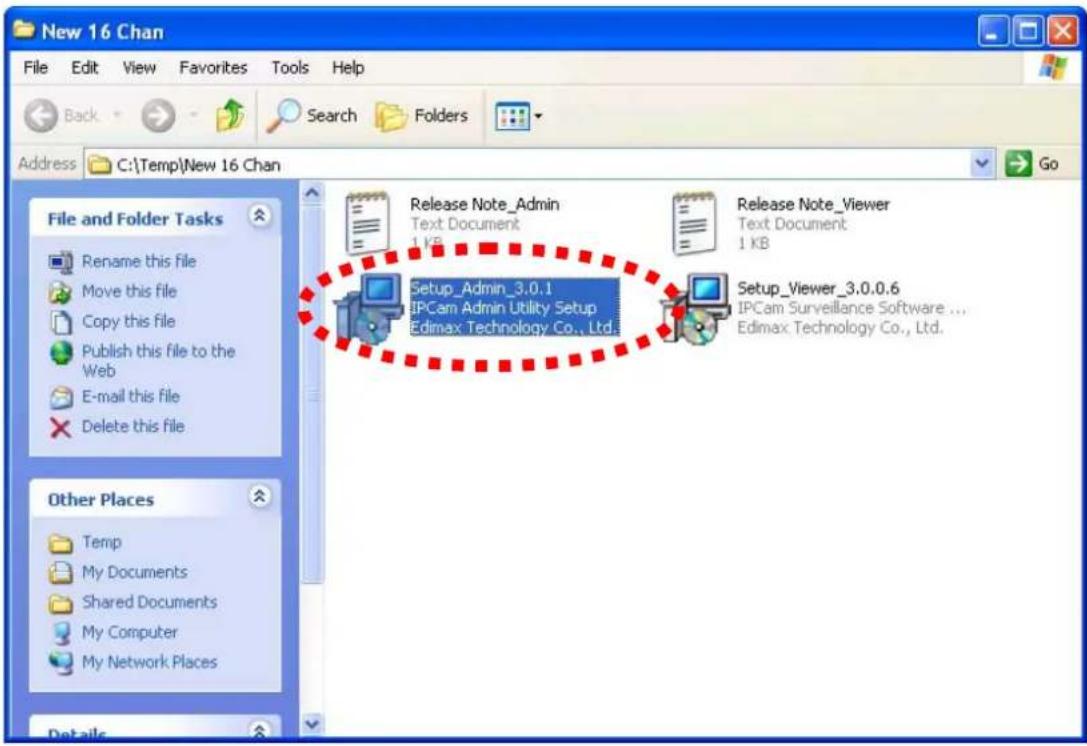Screen dimensions: 1087x746
Task: Click the task pane scroll up arrow
Action: pyautogui.click(x=312, y=191)
